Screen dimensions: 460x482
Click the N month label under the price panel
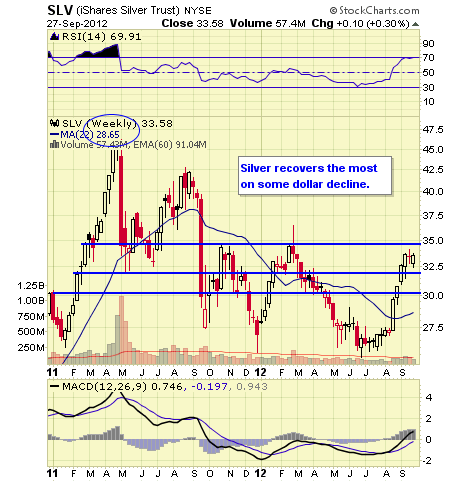tap(230, 372)
